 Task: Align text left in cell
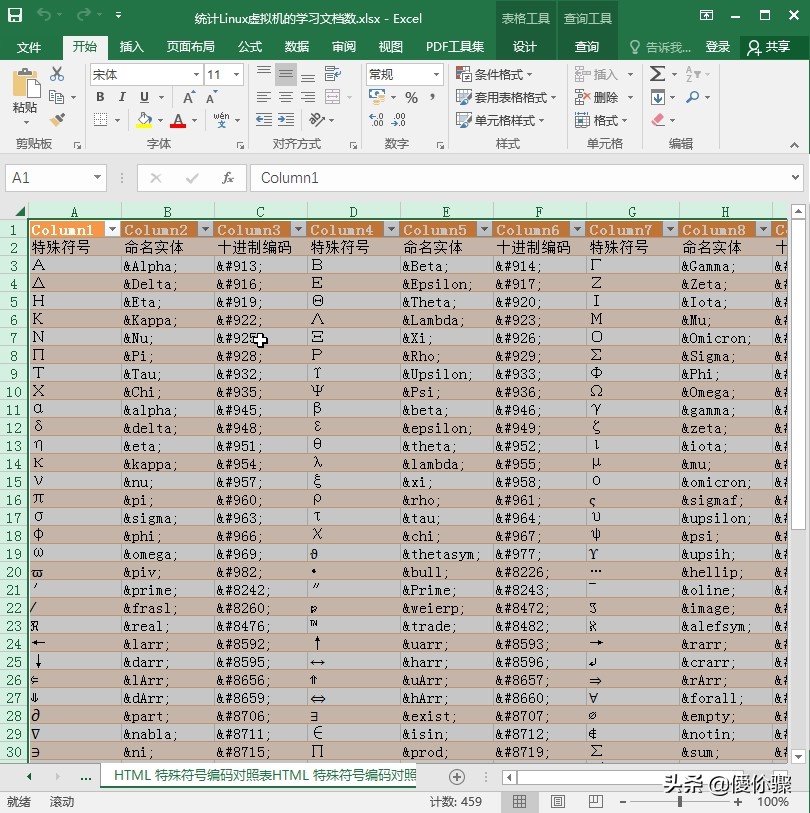[263, 97]
